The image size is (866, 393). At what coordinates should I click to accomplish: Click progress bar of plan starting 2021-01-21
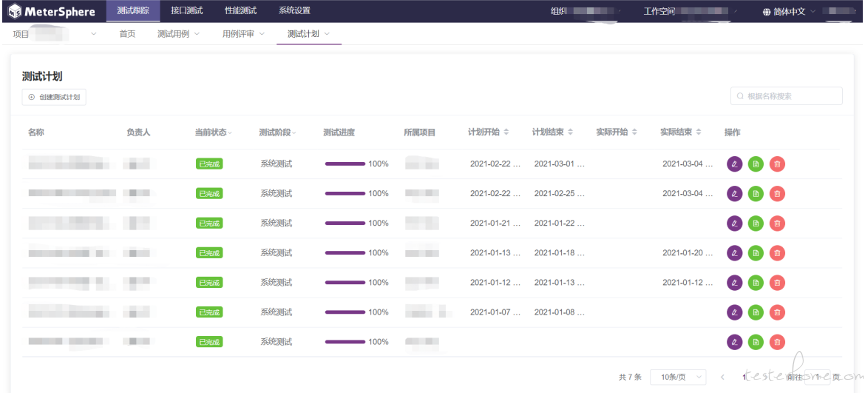(x=345, y=224)
